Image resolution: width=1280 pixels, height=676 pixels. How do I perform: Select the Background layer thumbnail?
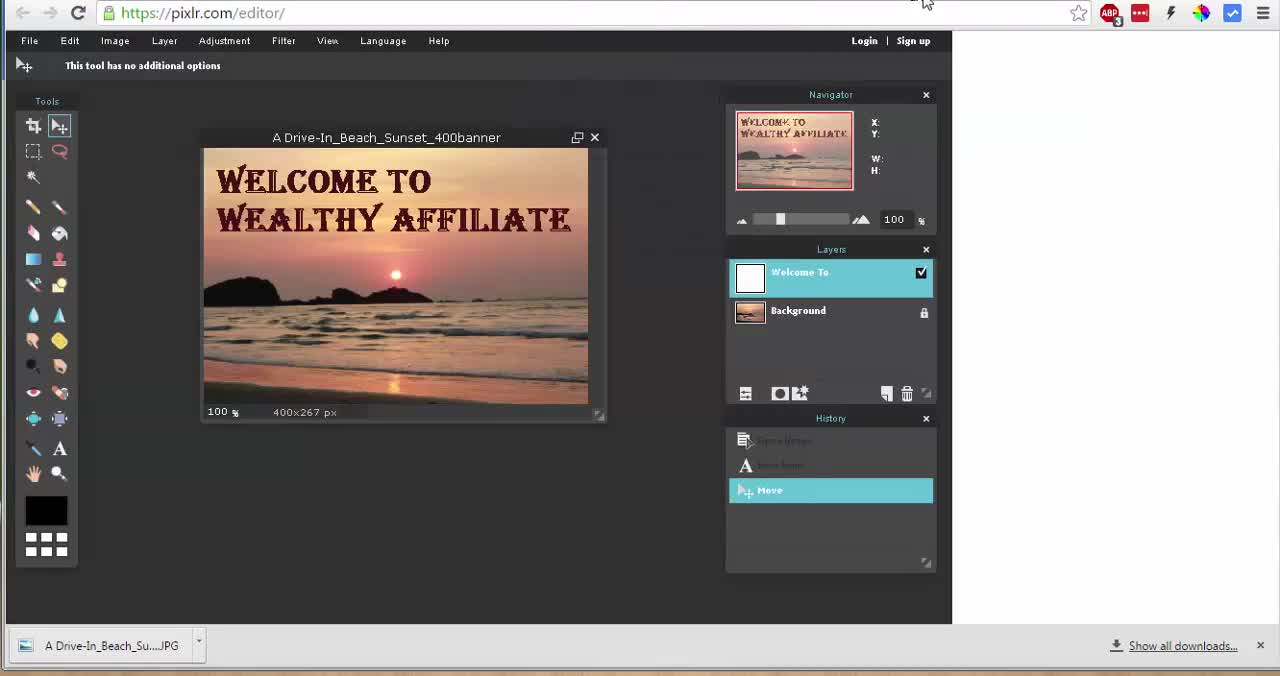tap(750, 313)
